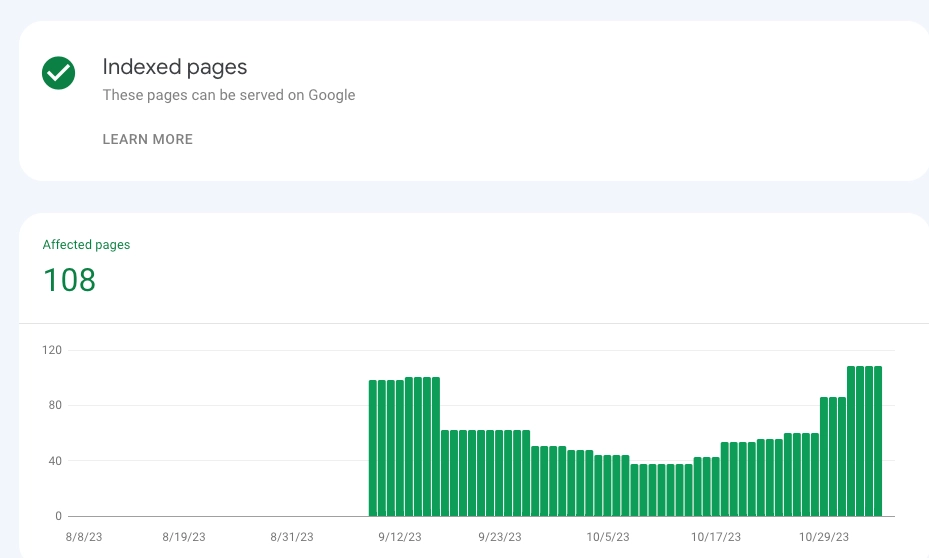This screenshot has width=929, height=558.
Task: Click the 8/19/23 date axis label
Action: [x=184, y=537]
